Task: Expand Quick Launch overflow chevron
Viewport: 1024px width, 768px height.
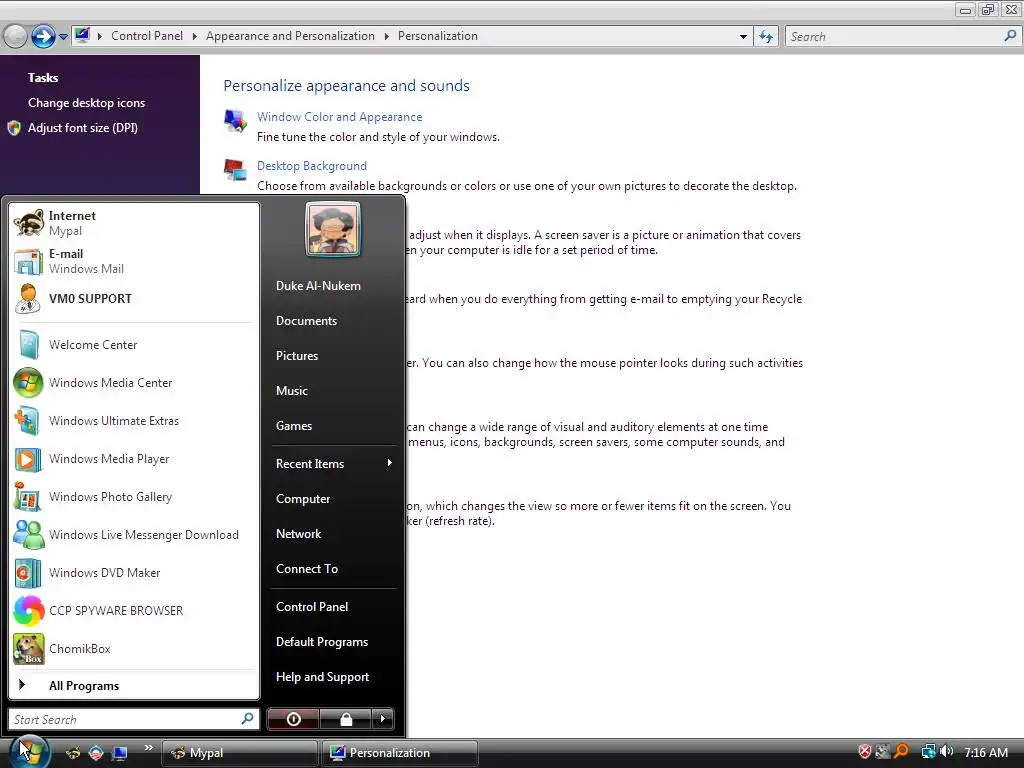Action: pos(149,748)
